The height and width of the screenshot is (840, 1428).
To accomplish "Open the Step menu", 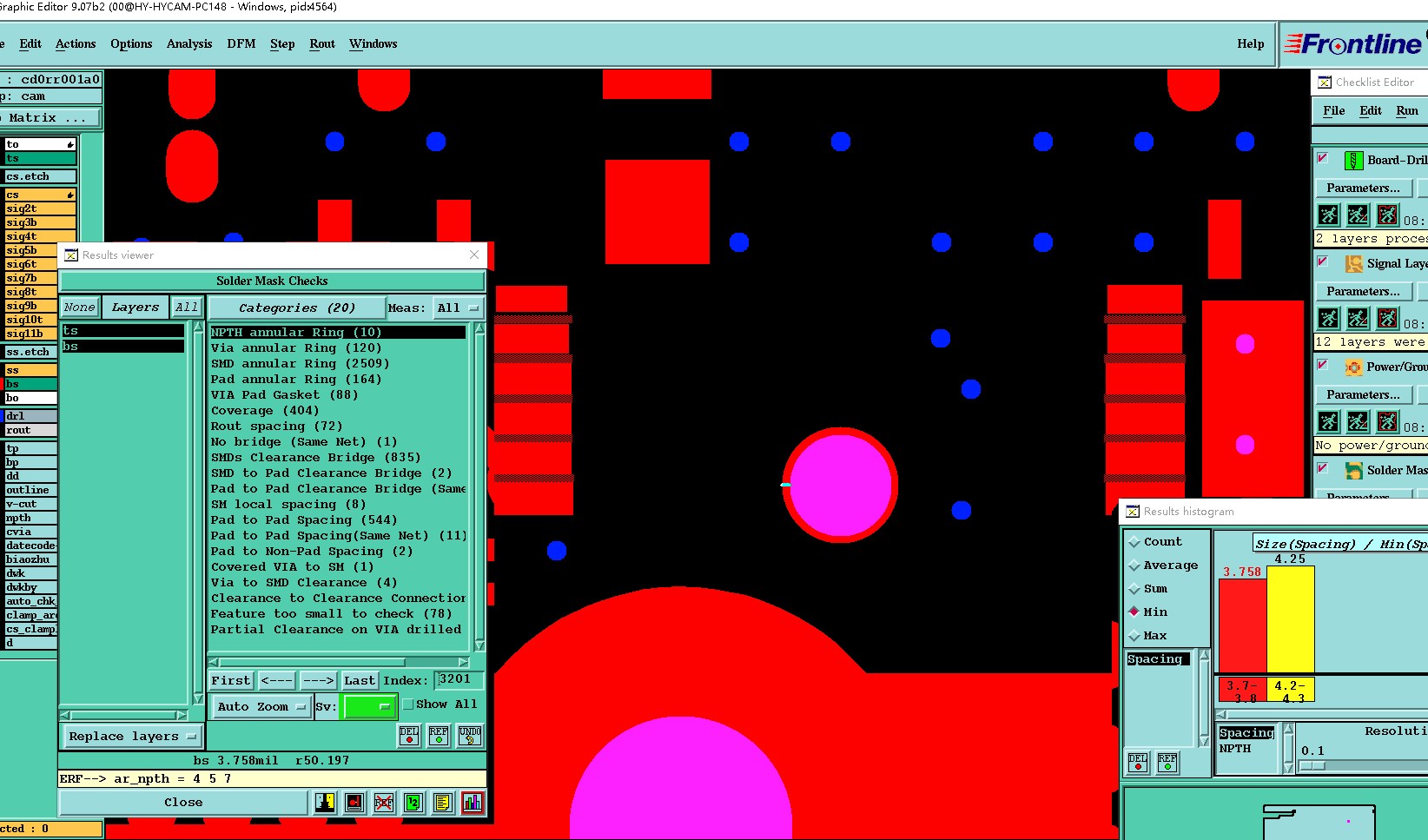I will point(282,43).
